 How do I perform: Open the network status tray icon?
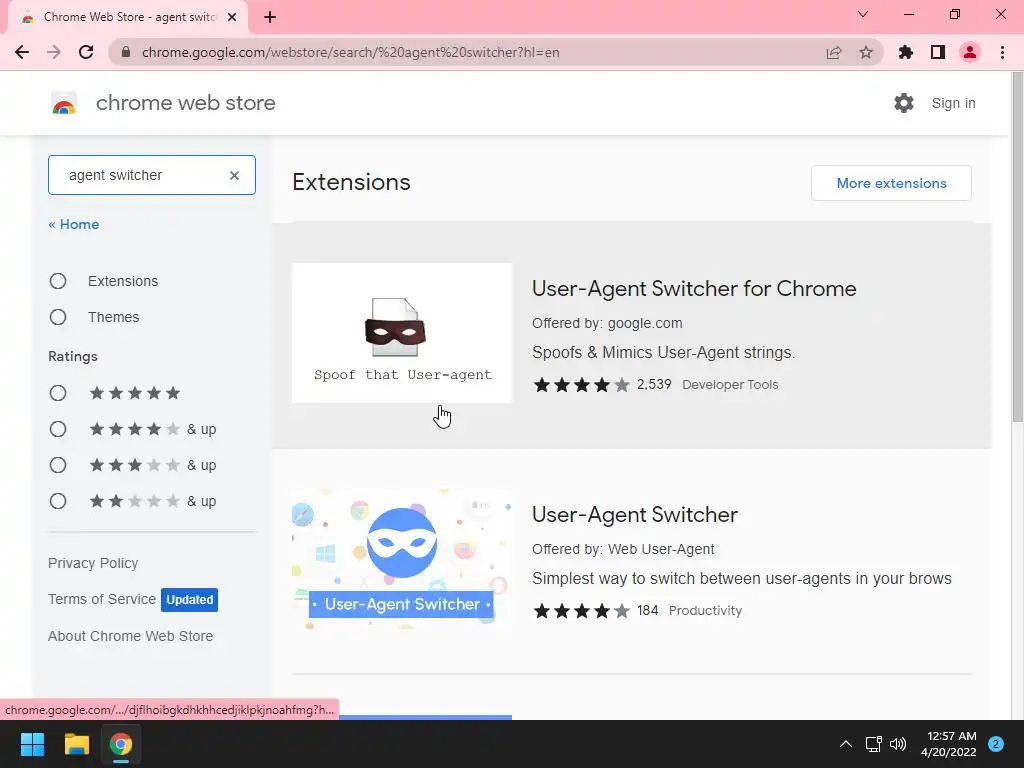tap(873, 744)
